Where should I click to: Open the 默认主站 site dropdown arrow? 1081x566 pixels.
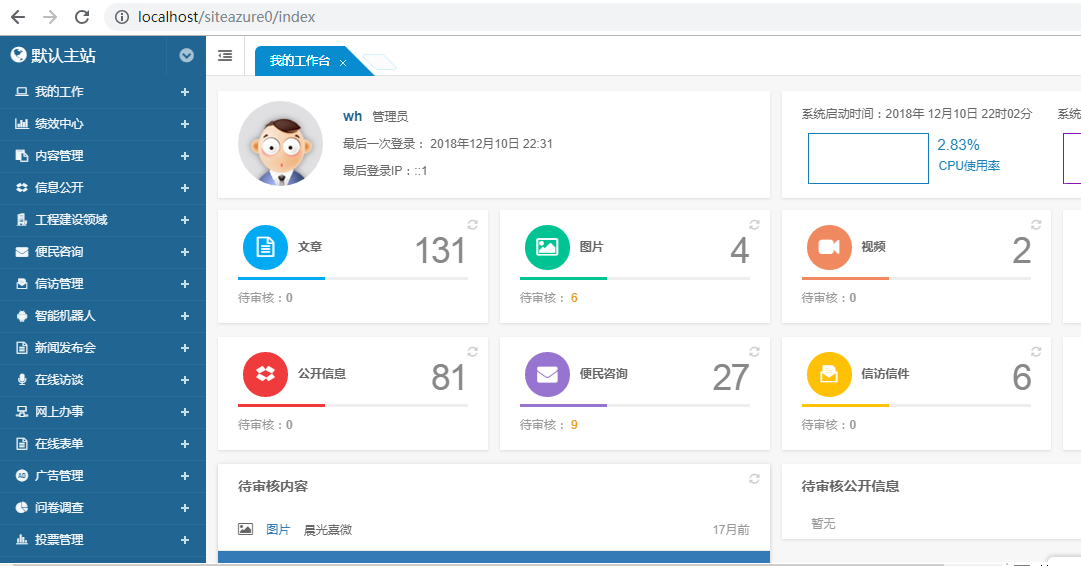[186, 56]
